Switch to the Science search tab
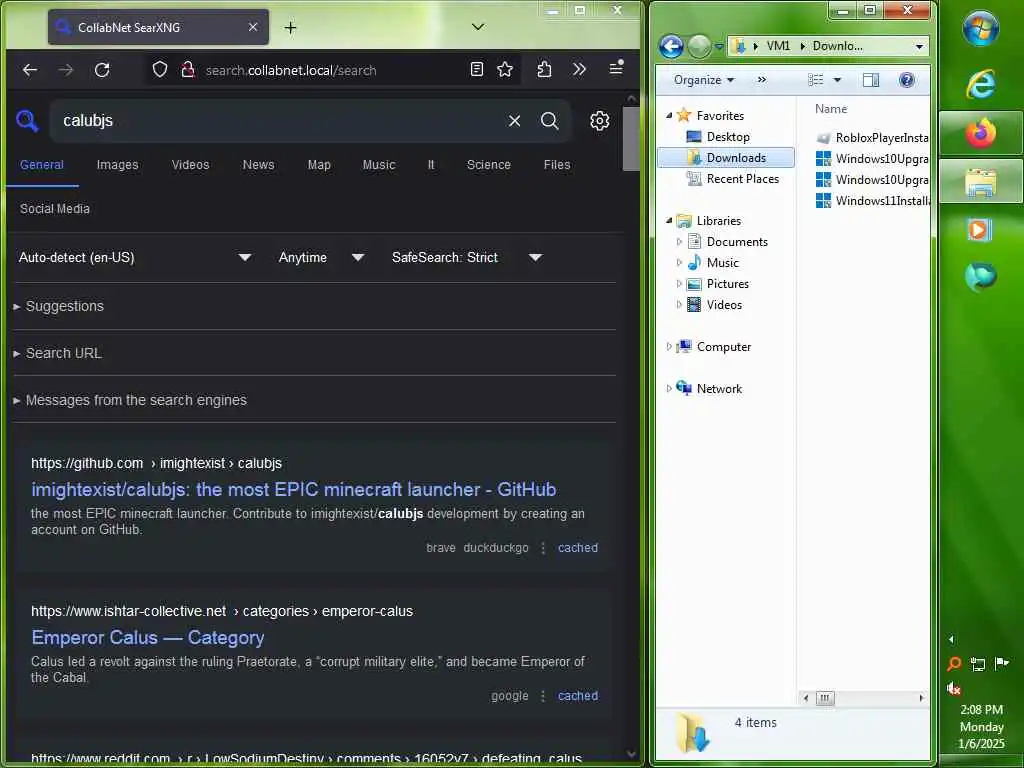The image size is (1024, 768). (488, 165)
